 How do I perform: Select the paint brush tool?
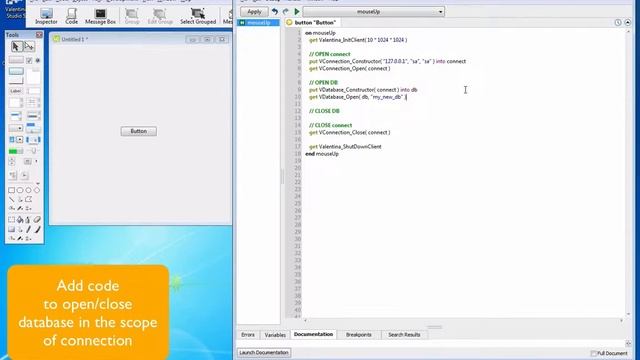(37, 230)
